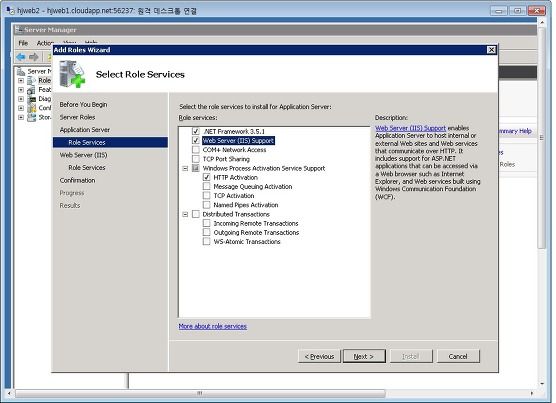Click the Cancel button
Viewport: 556px width, 403px height.
(x=458, y=356)
